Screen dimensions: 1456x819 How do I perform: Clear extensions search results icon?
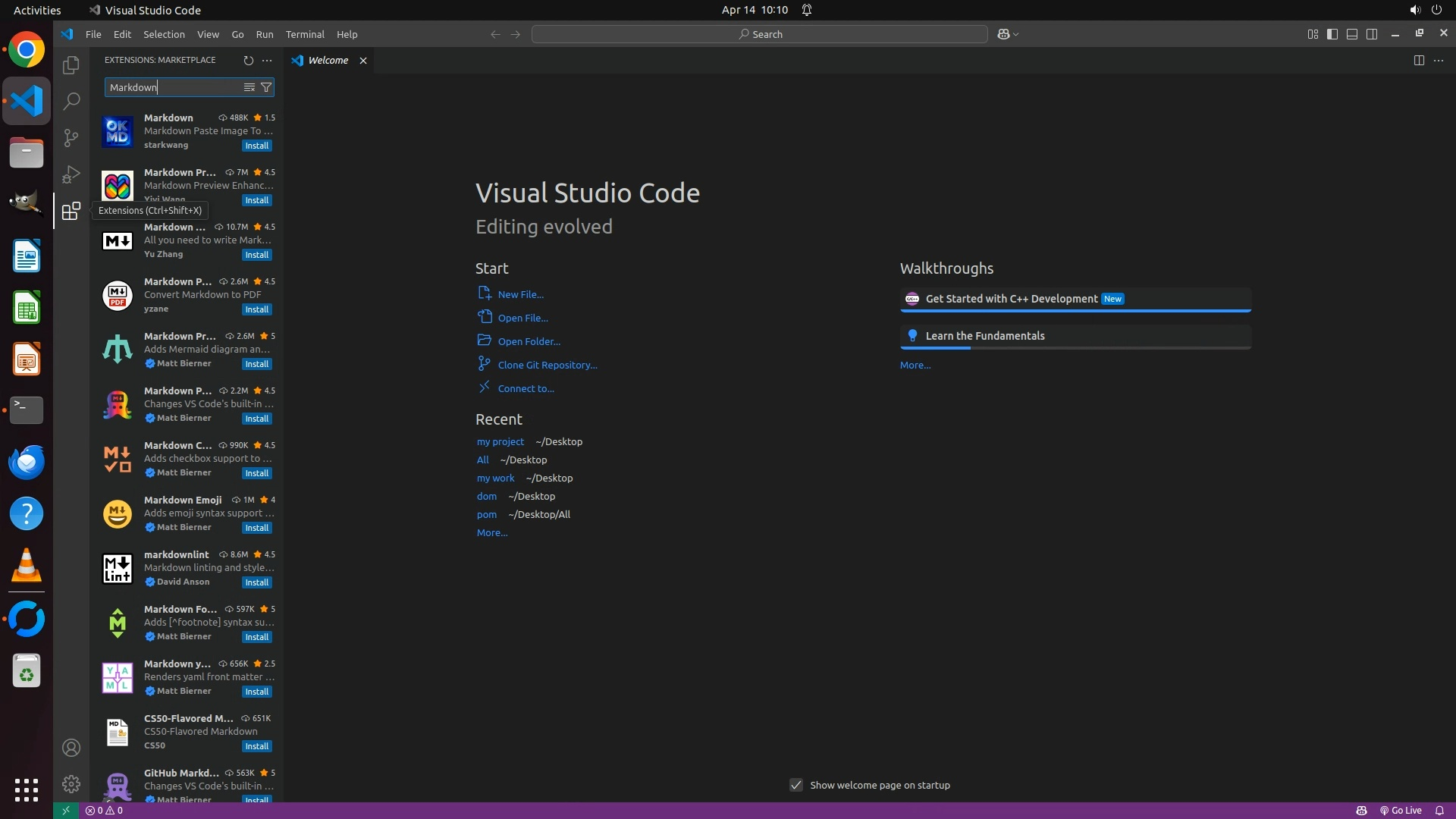pyautogui.click(x=249, y=87)
